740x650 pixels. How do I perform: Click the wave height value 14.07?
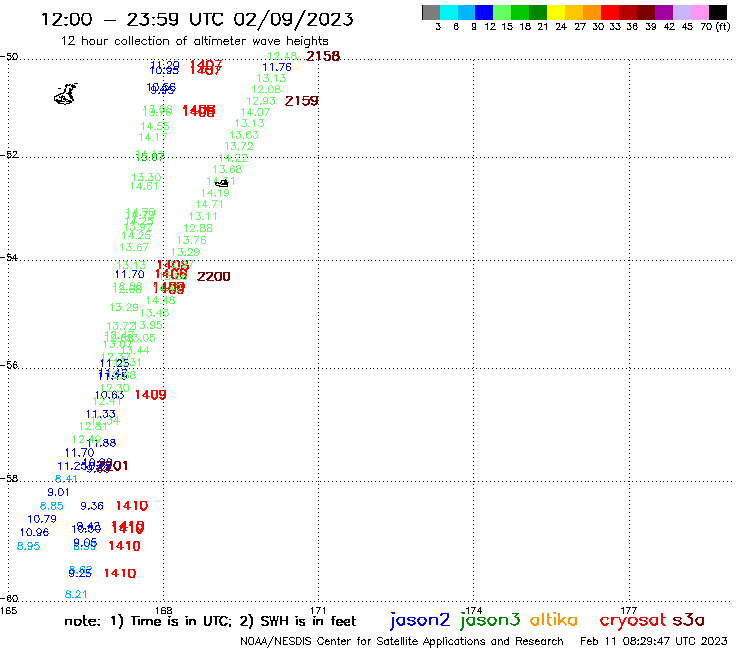coord(255,112)
